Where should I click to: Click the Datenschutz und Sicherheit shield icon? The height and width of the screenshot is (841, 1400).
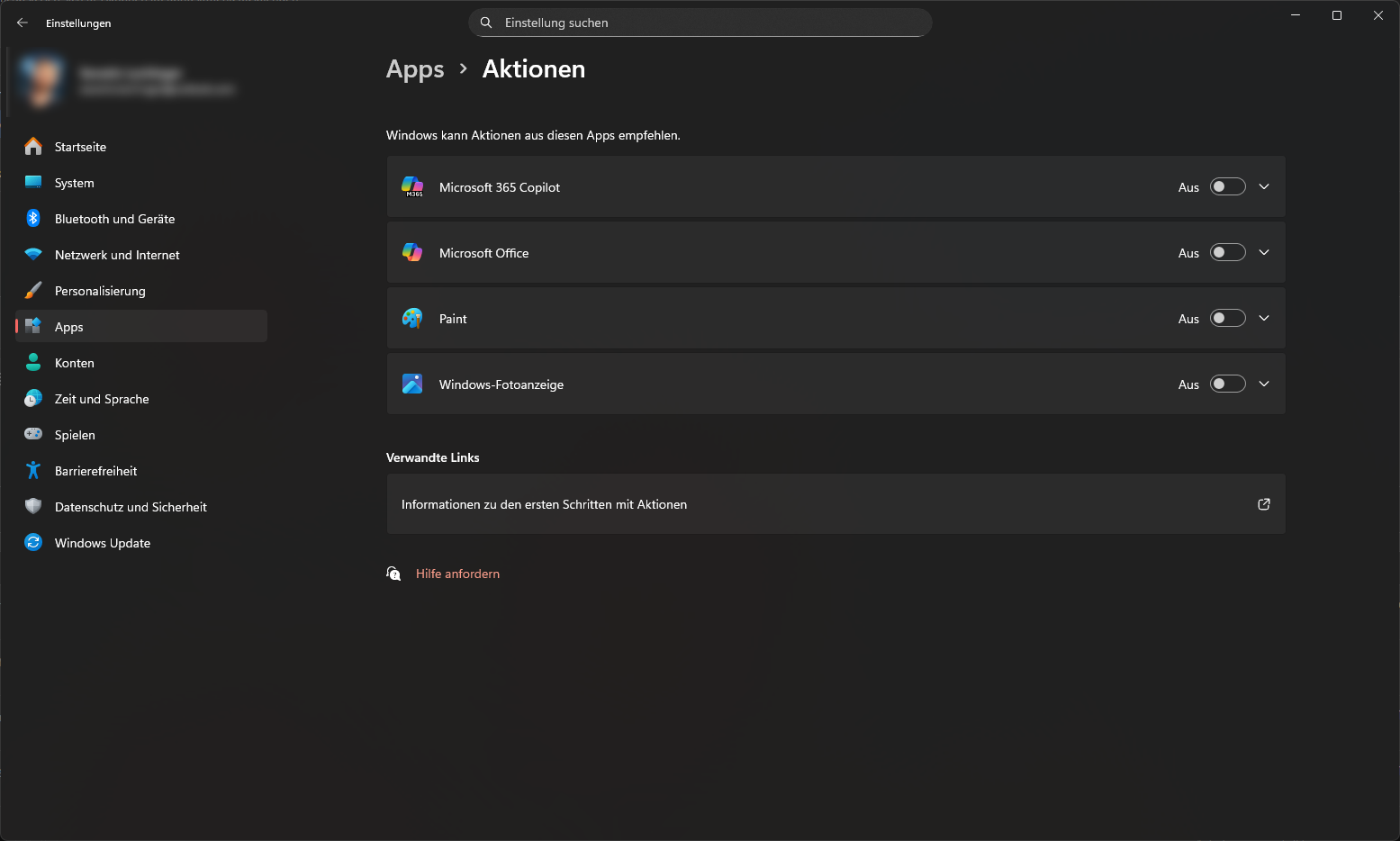point(33,507)
